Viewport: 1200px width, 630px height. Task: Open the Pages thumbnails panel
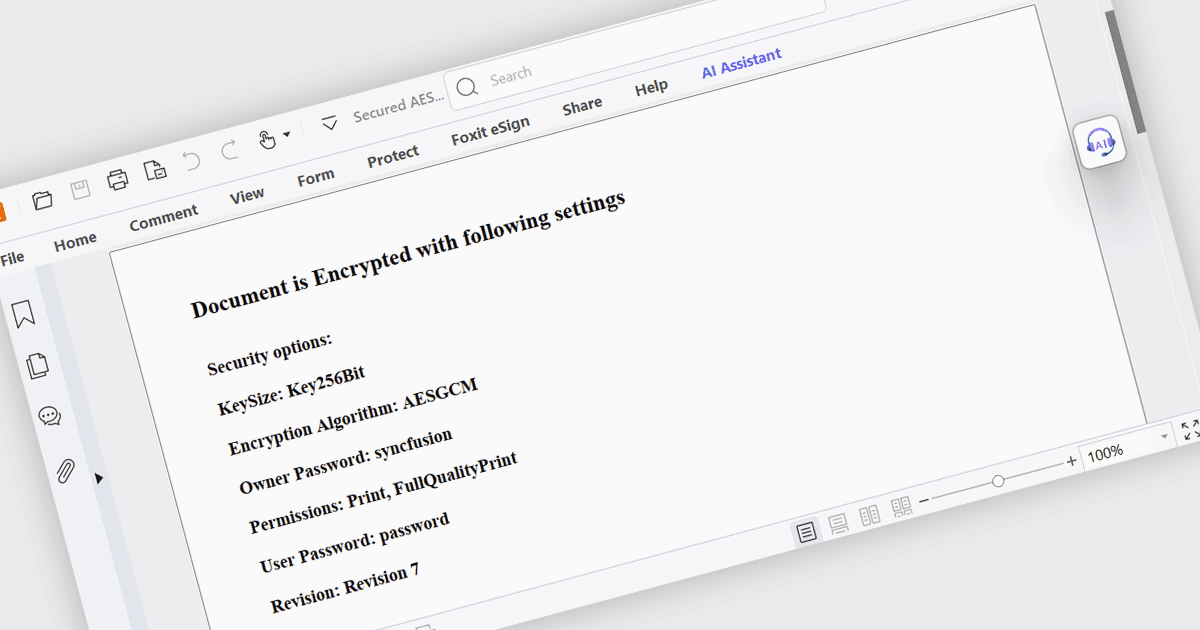click(38, 365)
